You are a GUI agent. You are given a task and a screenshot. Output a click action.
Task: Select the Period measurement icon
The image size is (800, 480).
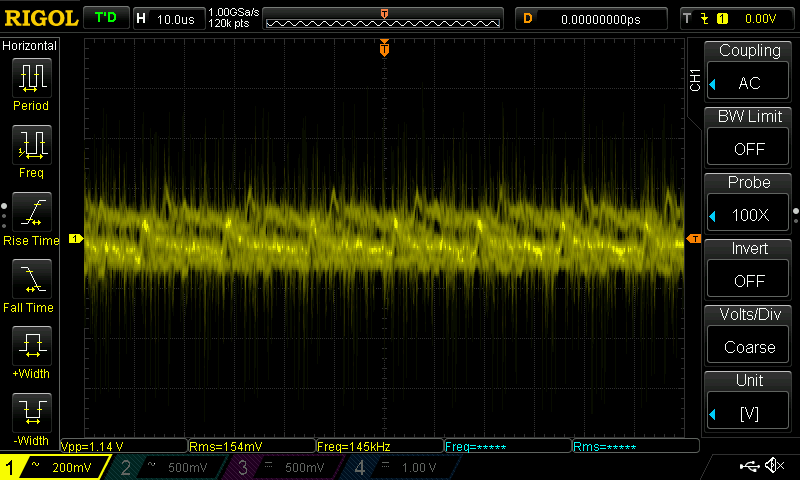point(31,78)
